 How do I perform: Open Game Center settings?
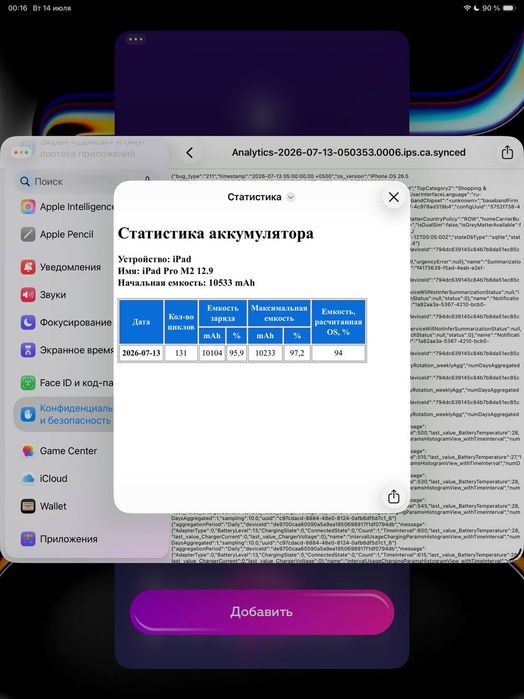[x=67, y=451]
